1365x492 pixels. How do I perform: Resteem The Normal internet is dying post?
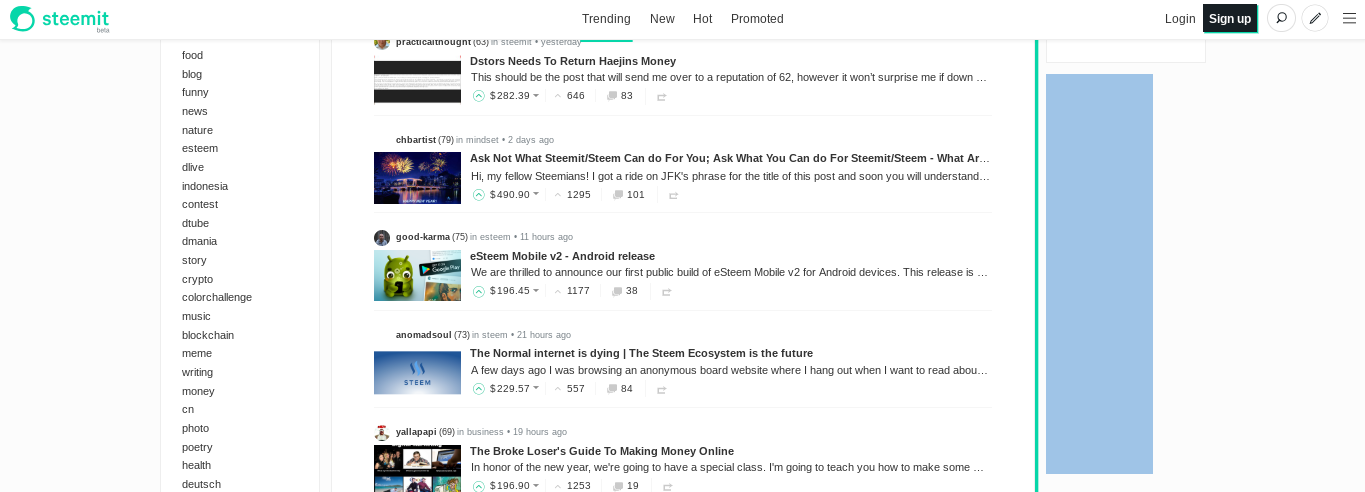click(661, 390)
